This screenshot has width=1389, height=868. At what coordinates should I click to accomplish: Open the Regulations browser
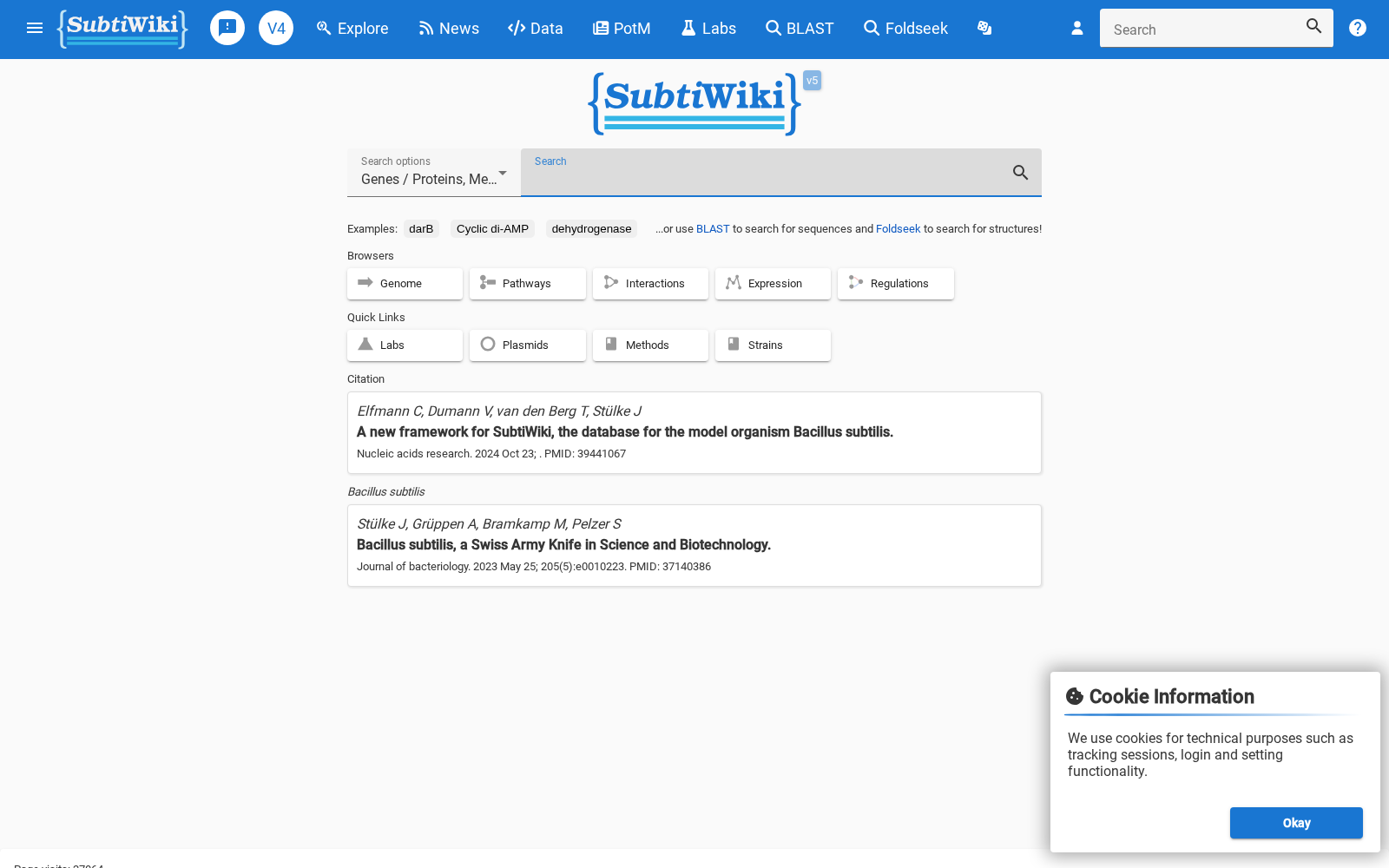(896, 284)
